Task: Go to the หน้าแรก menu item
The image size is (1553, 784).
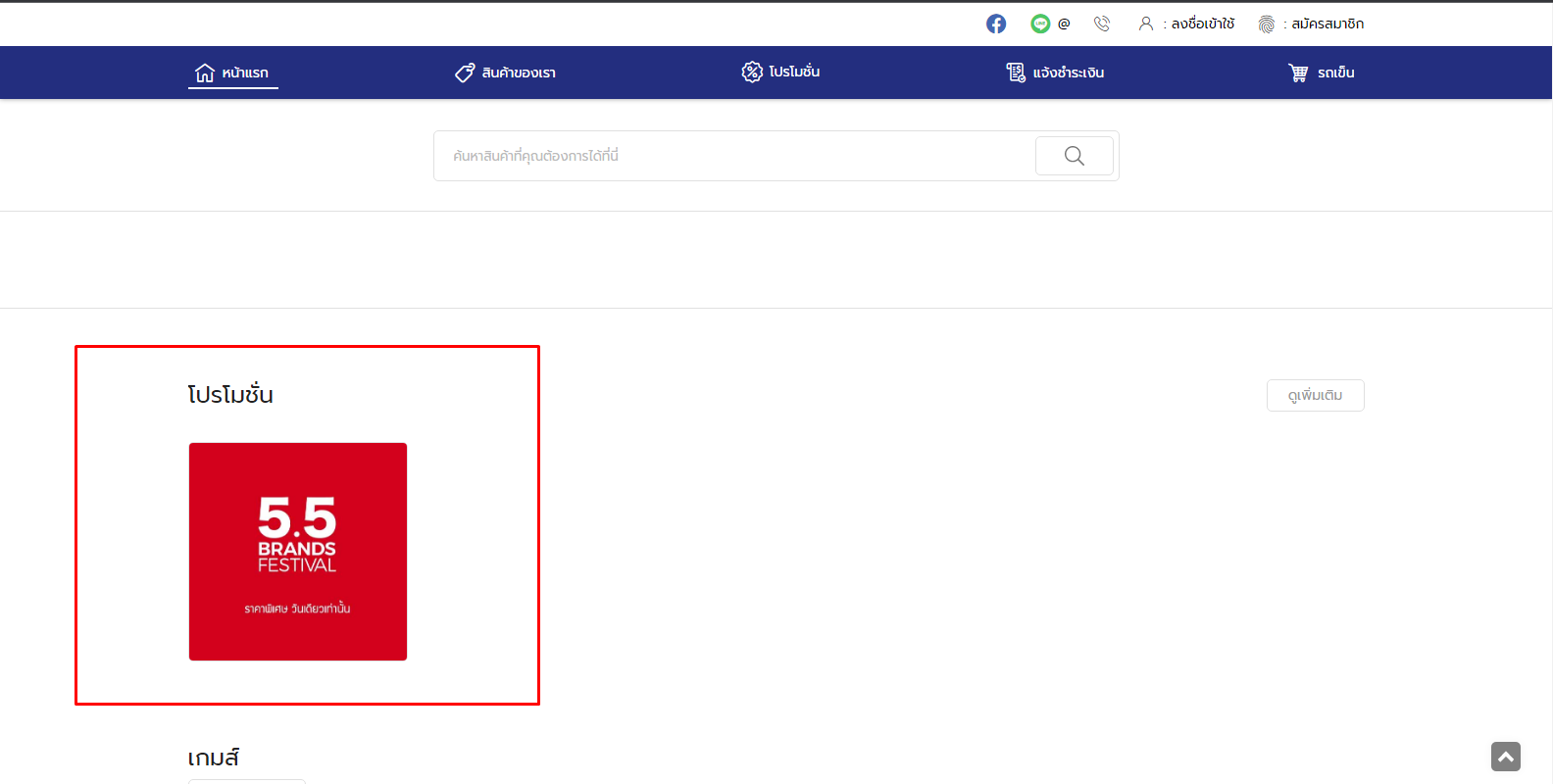Action: click(245, 73)
